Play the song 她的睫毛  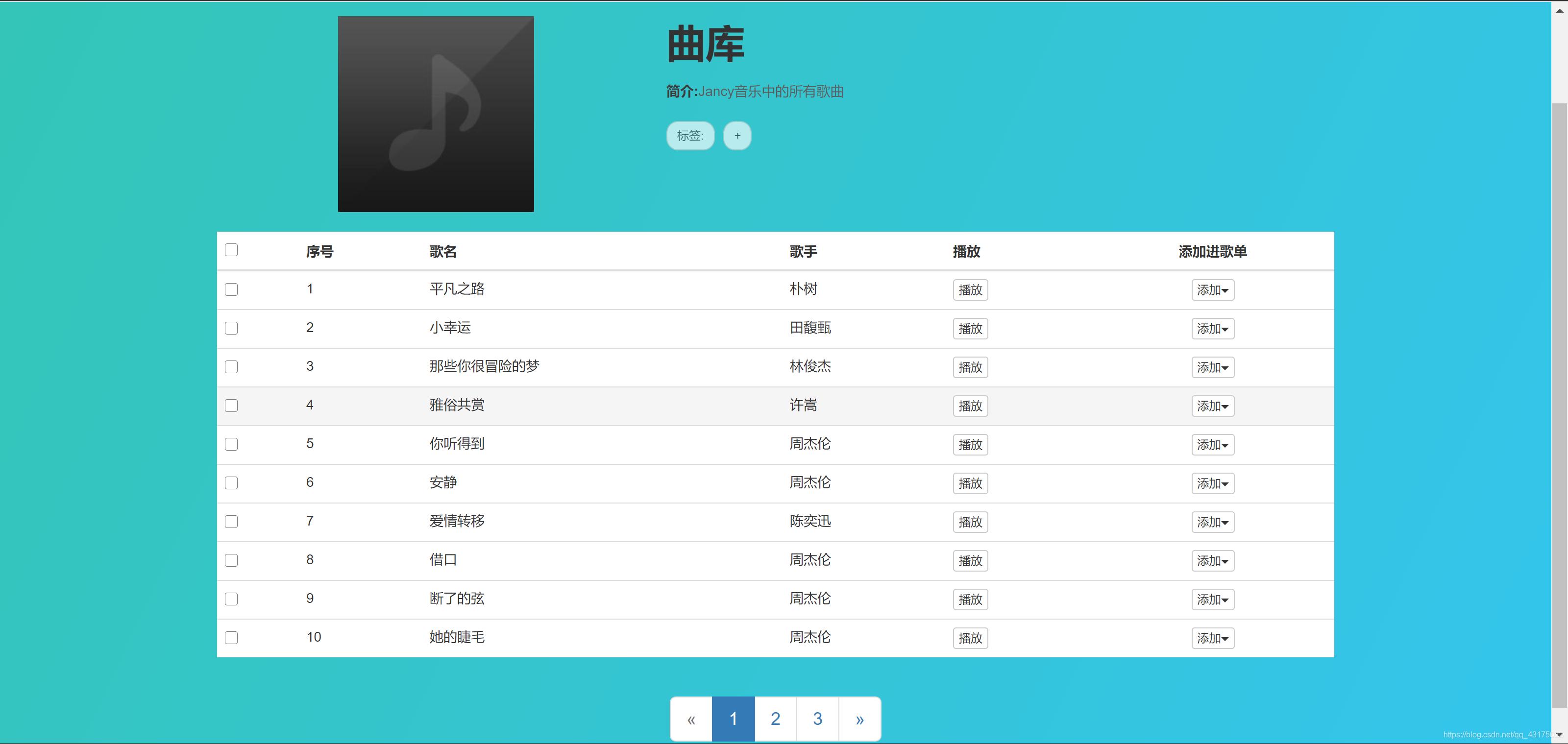pos(970,638)
